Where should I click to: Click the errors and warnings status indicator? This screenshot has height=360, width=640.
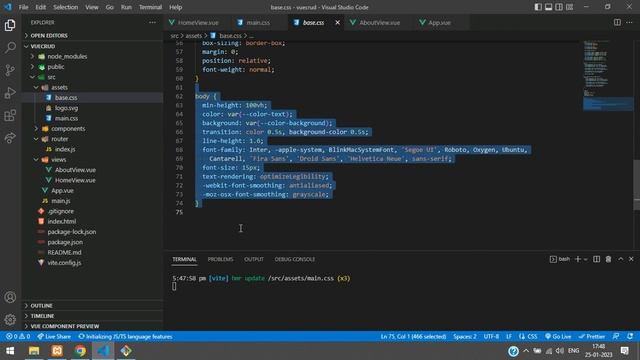pos(18,336)
